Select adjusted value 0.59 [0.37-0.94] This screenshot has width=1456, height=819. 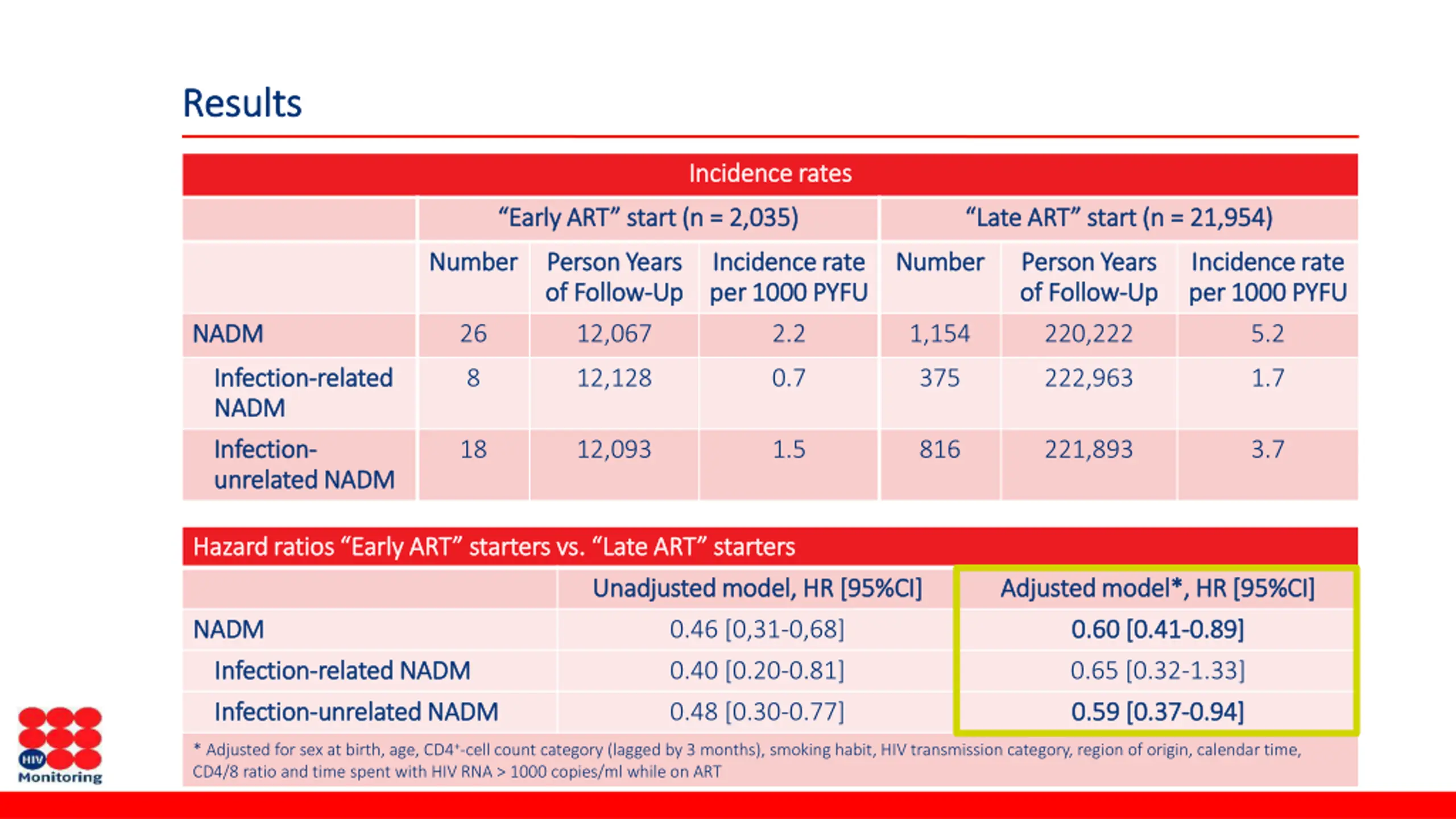(x=1157, y=712)
